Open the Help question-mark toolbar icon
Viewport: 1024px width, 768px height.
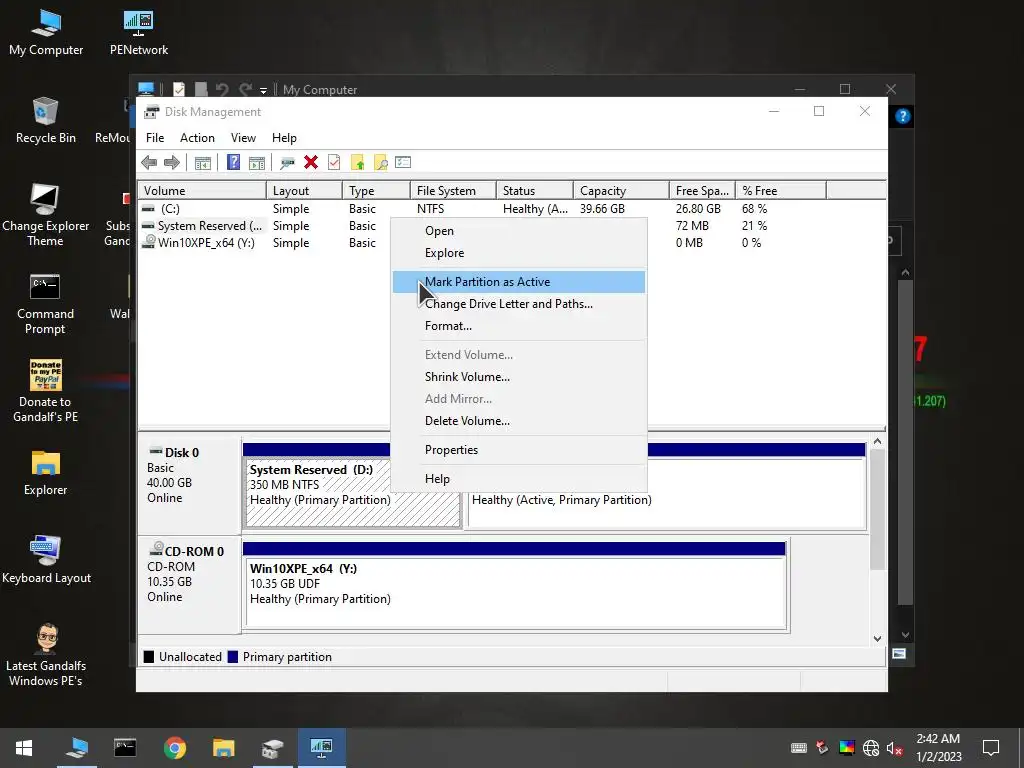[233, 162]
